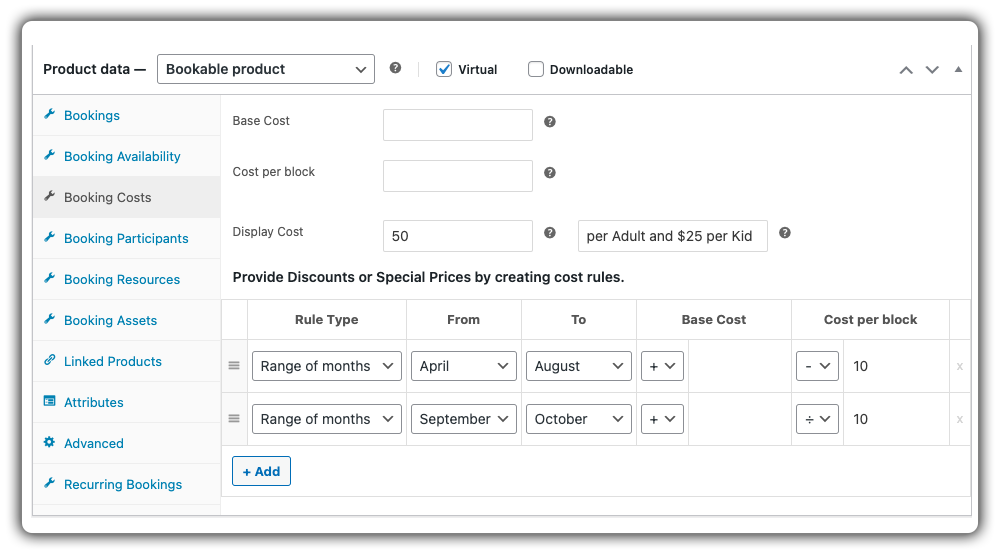Image resolution: width=1001 pixels, height=551 pixels.
Task: Open the Bookings tab
Action: pyautogui.click(x=126, y=116)
